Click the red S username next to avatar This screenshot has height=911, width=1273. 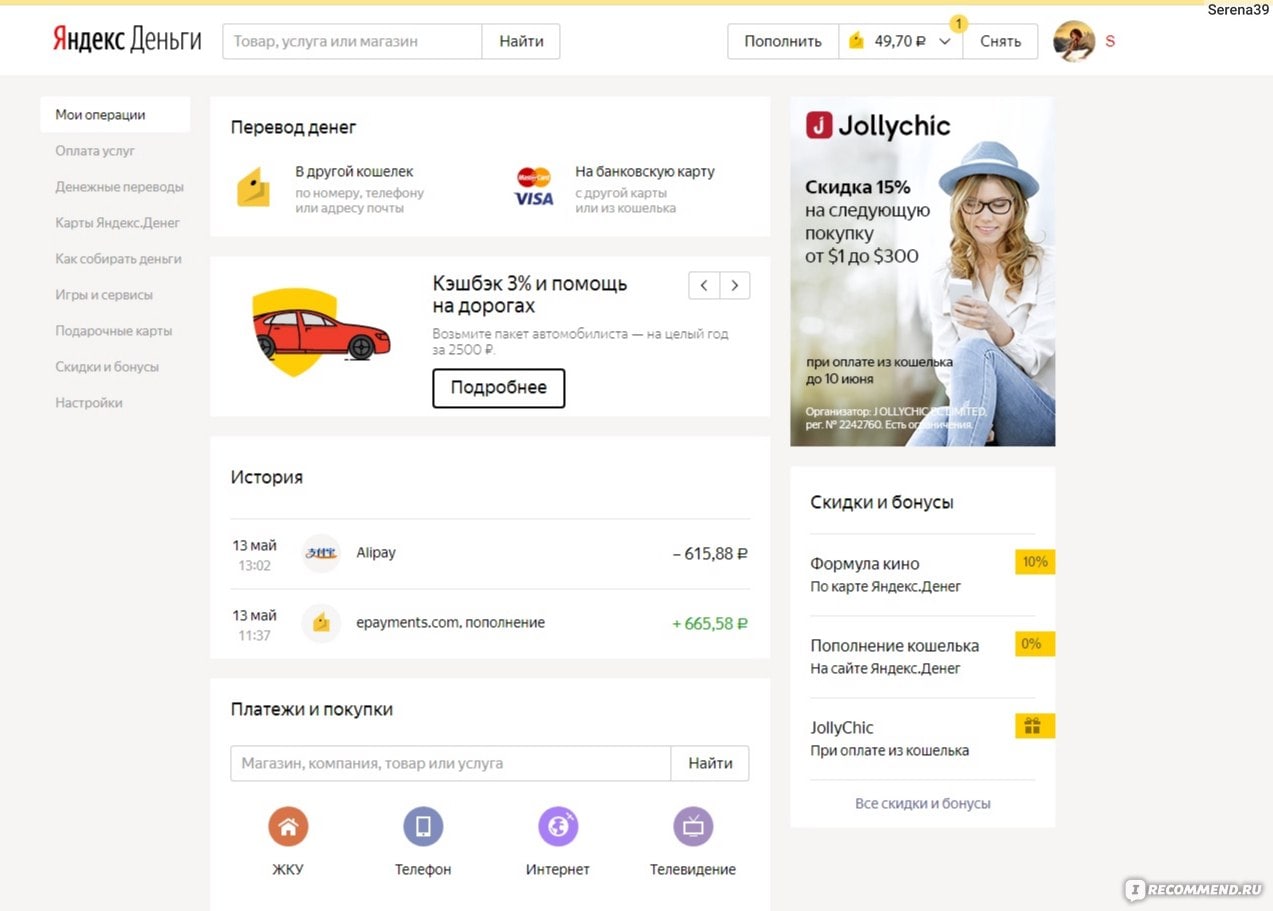pos(1110,41)
